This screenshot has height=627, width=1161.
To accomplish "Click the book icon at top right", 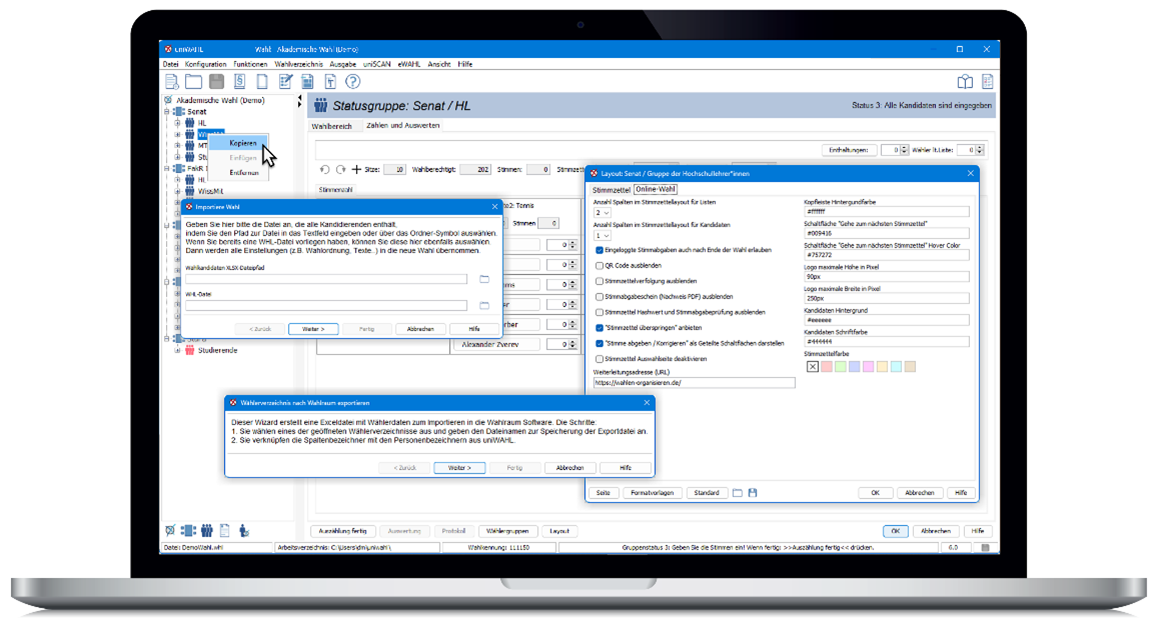I will [x=965, y=82].
